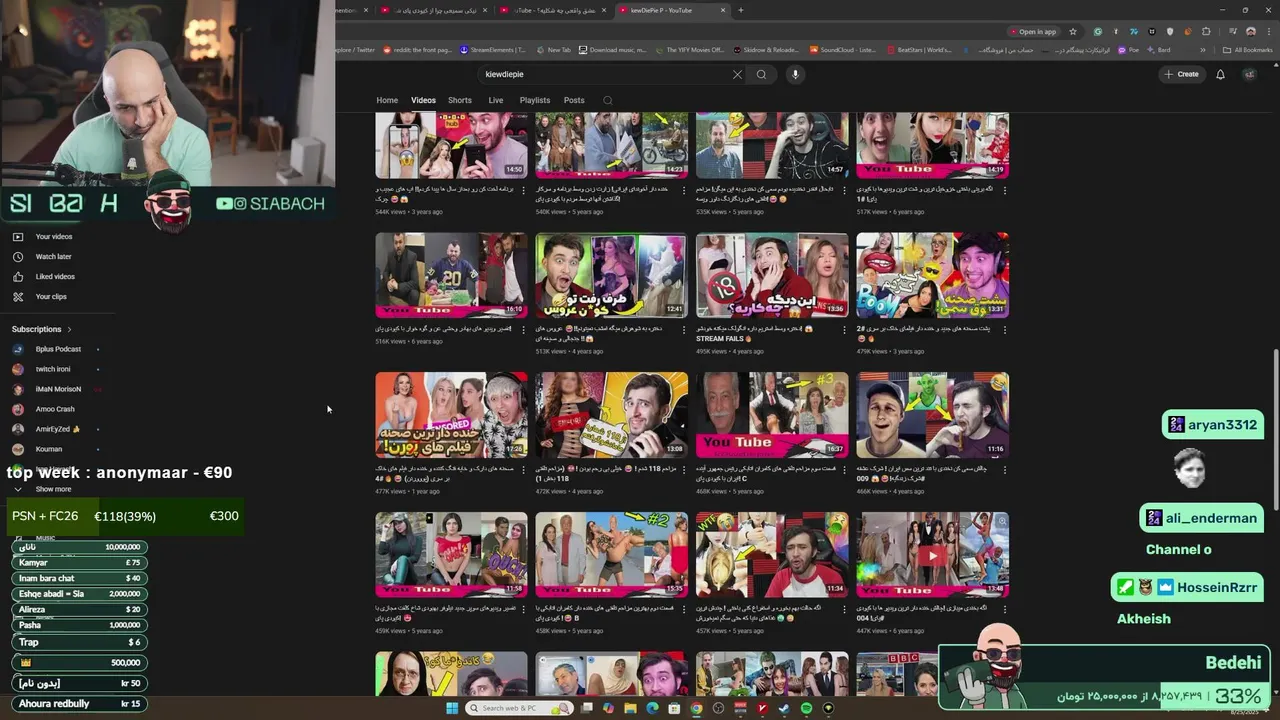Open the Posts tab

[574, 100]
